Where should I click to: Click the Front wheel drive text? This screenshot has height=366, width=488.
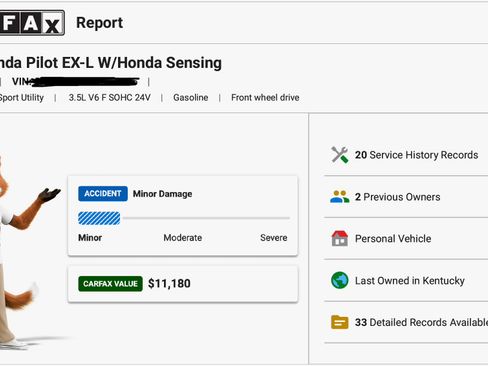(x=265, y=98)
